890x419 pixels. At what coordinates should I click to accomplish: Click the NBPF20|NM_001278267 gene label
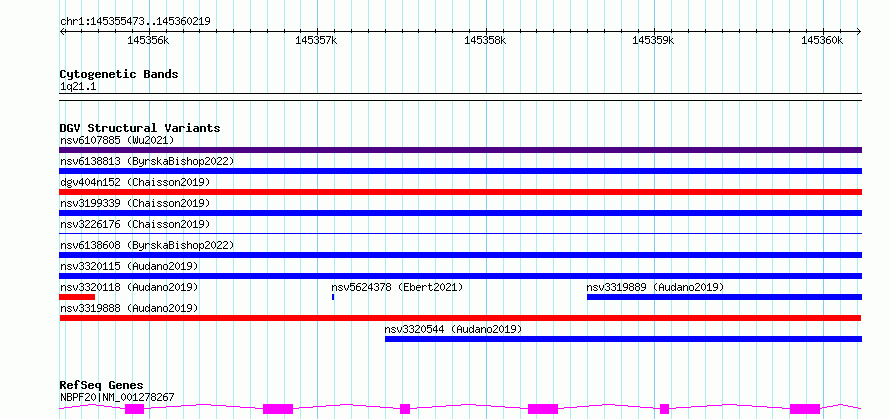point(117,397)
